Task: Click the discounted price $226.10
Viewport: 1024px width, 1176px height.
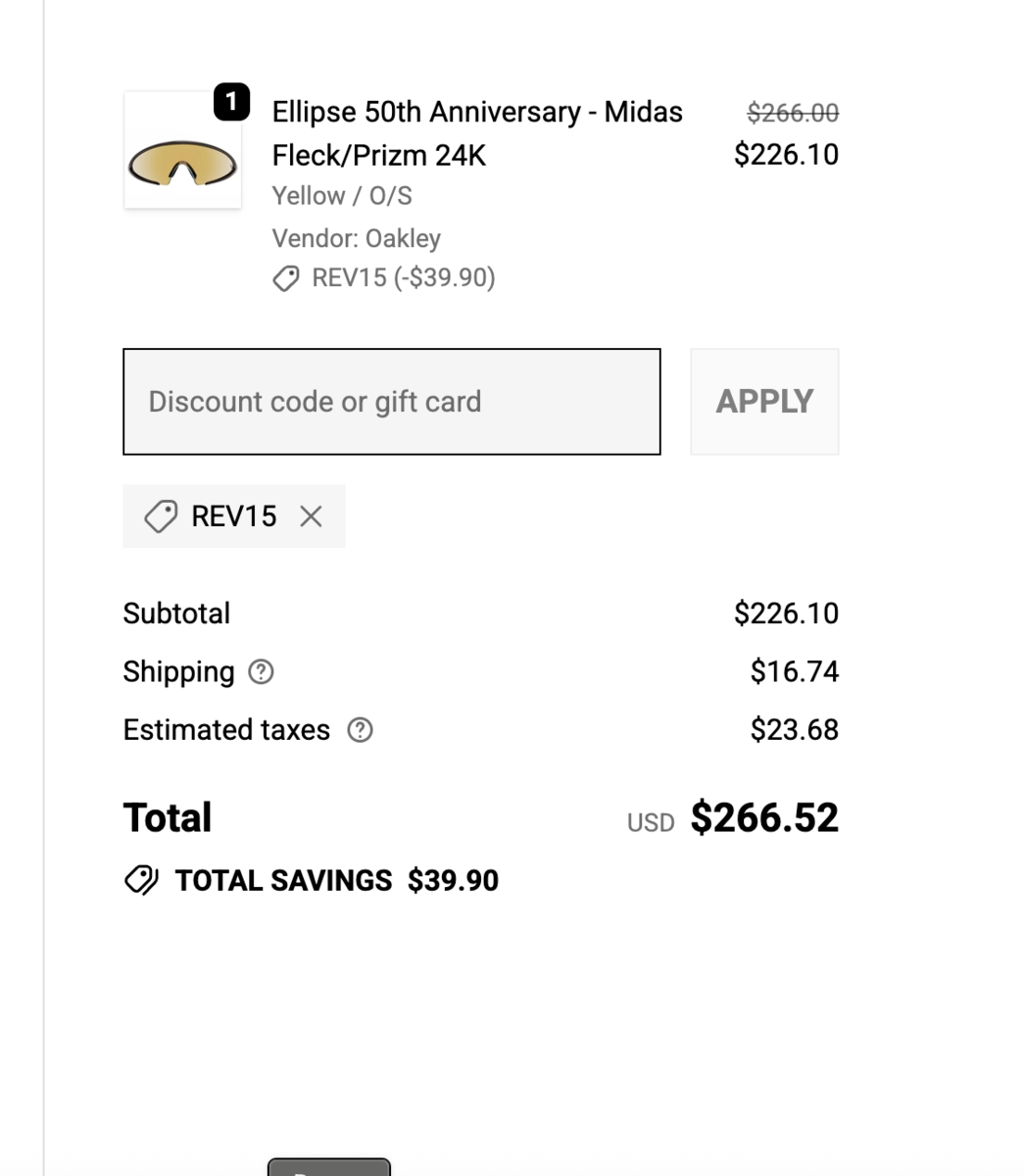Action: click(x=786, y=154)
